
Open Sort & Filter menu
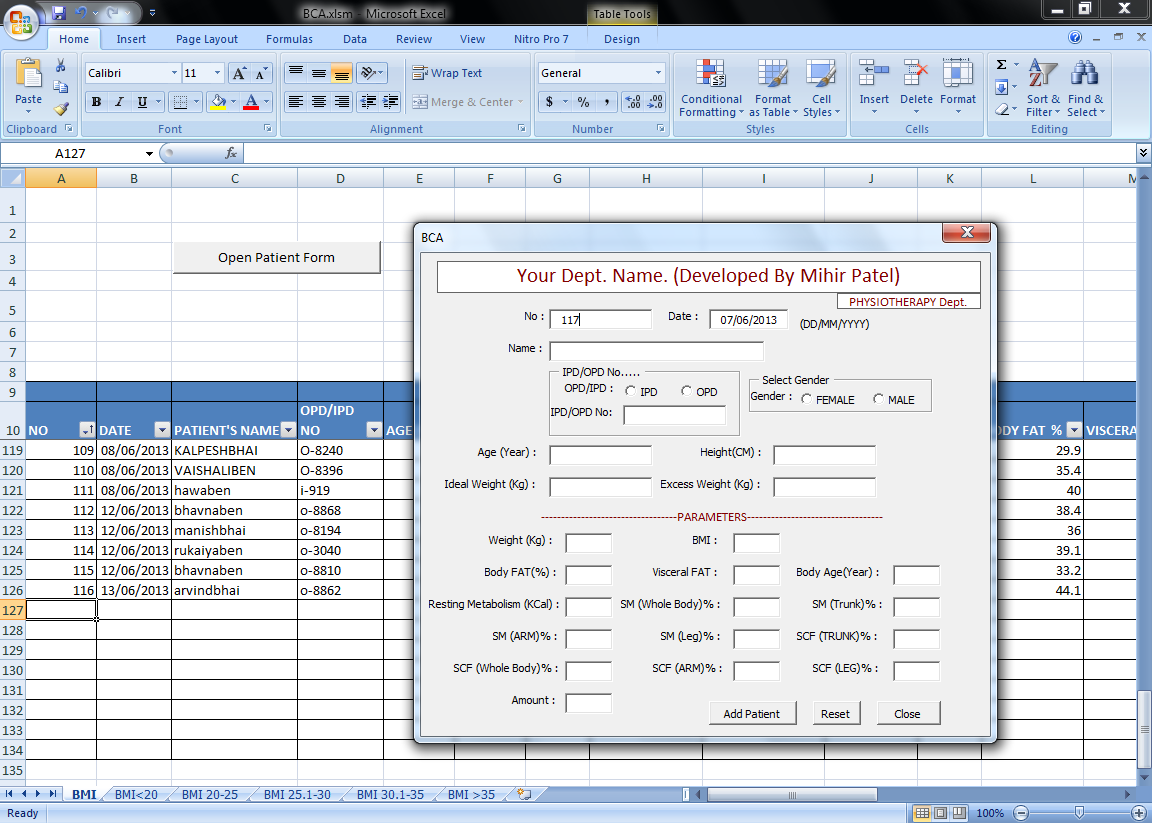(x=1043, y=88)
